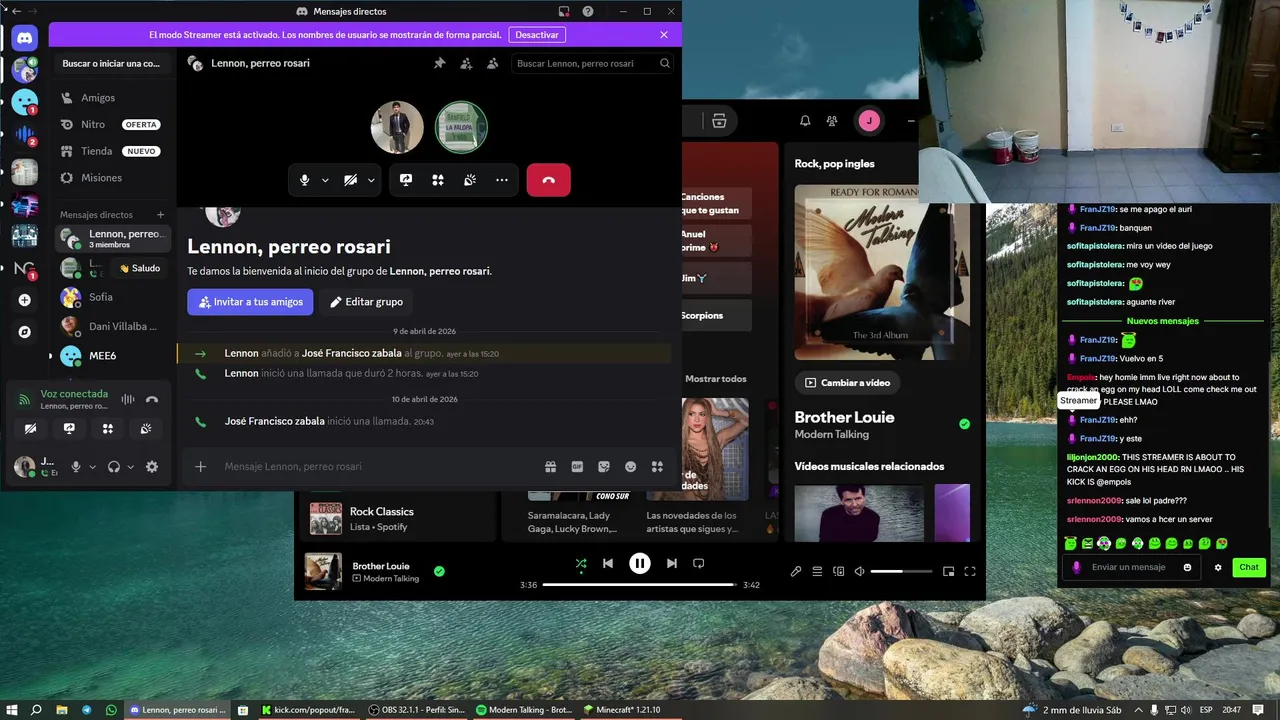The image size is (1280, 720).
Task: Create new direct message plus icon
Action: pyautogui.click(x=160, y=215)
